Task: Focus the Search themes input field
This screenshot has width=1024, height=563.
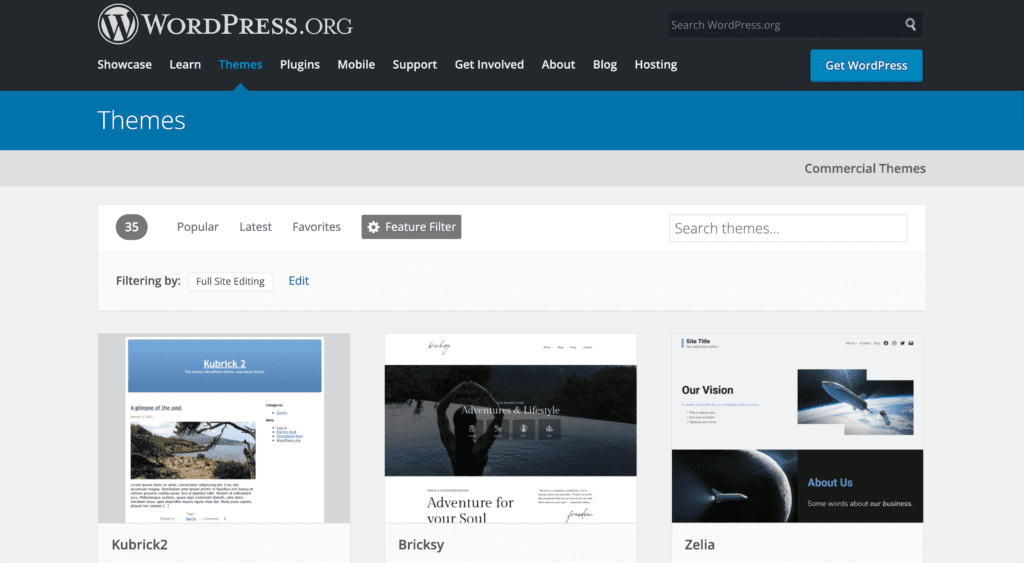Action: pos(788,228)
